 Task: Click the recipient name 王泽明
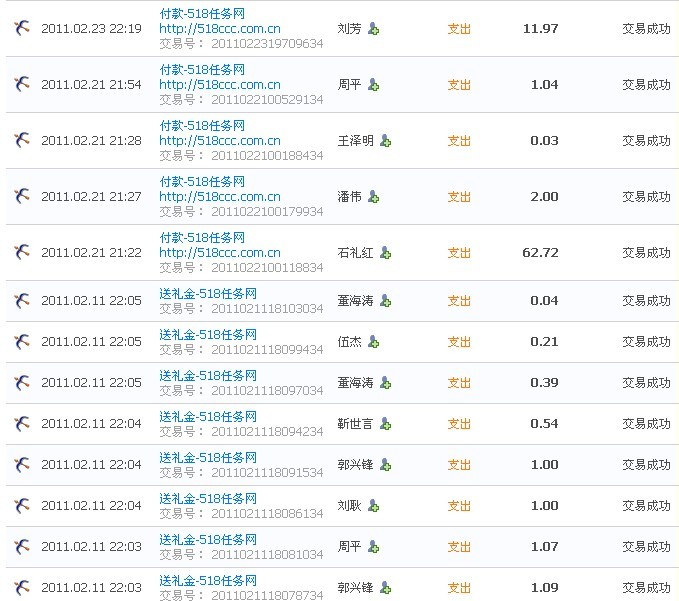pos(355,141)
